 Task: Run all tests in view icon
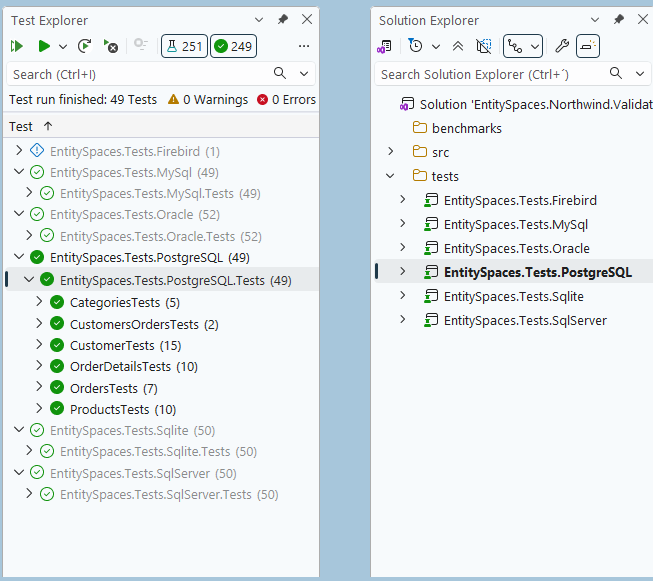point(17,46)
